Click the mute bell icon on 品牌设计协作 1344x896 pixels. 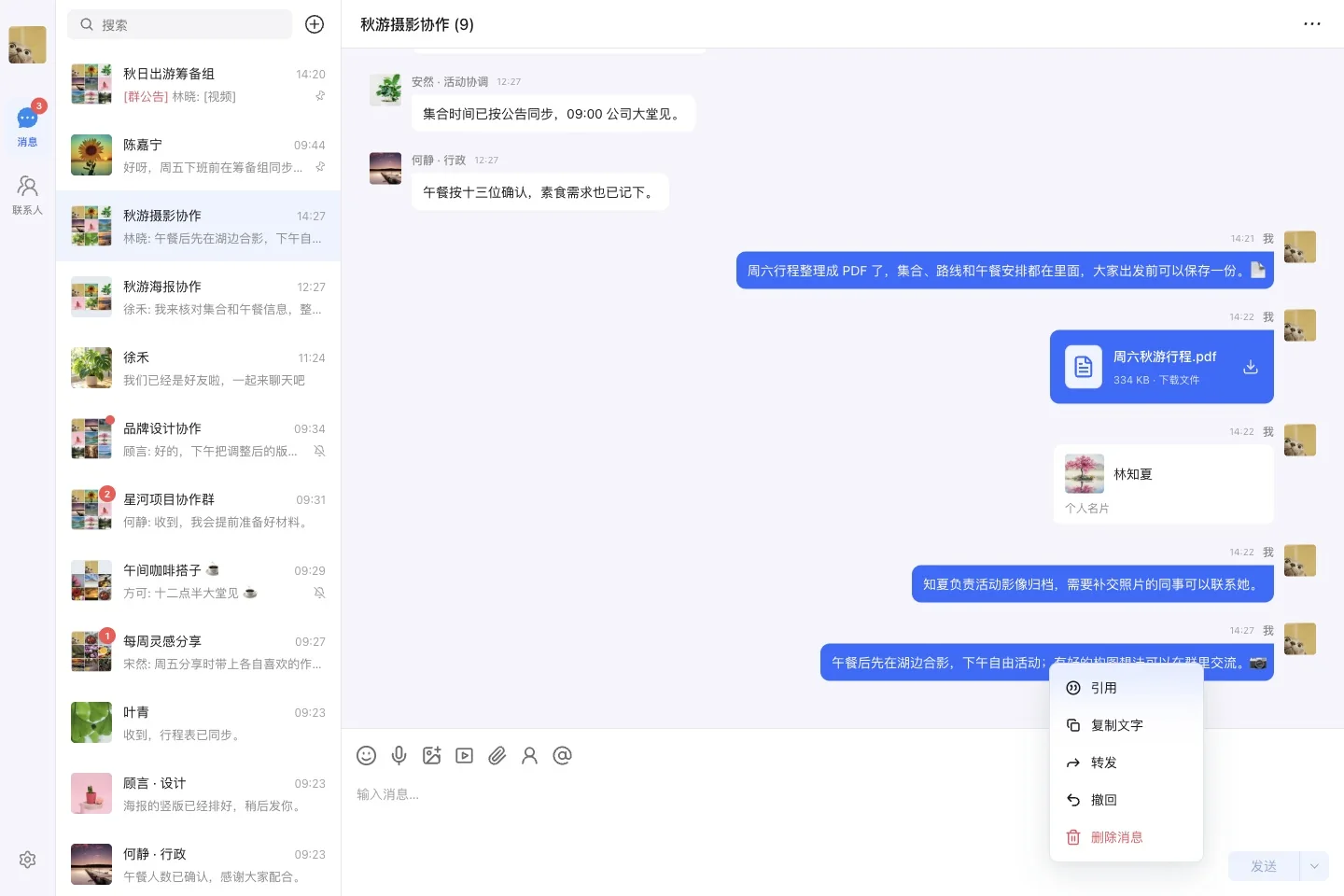click(319, 451)
